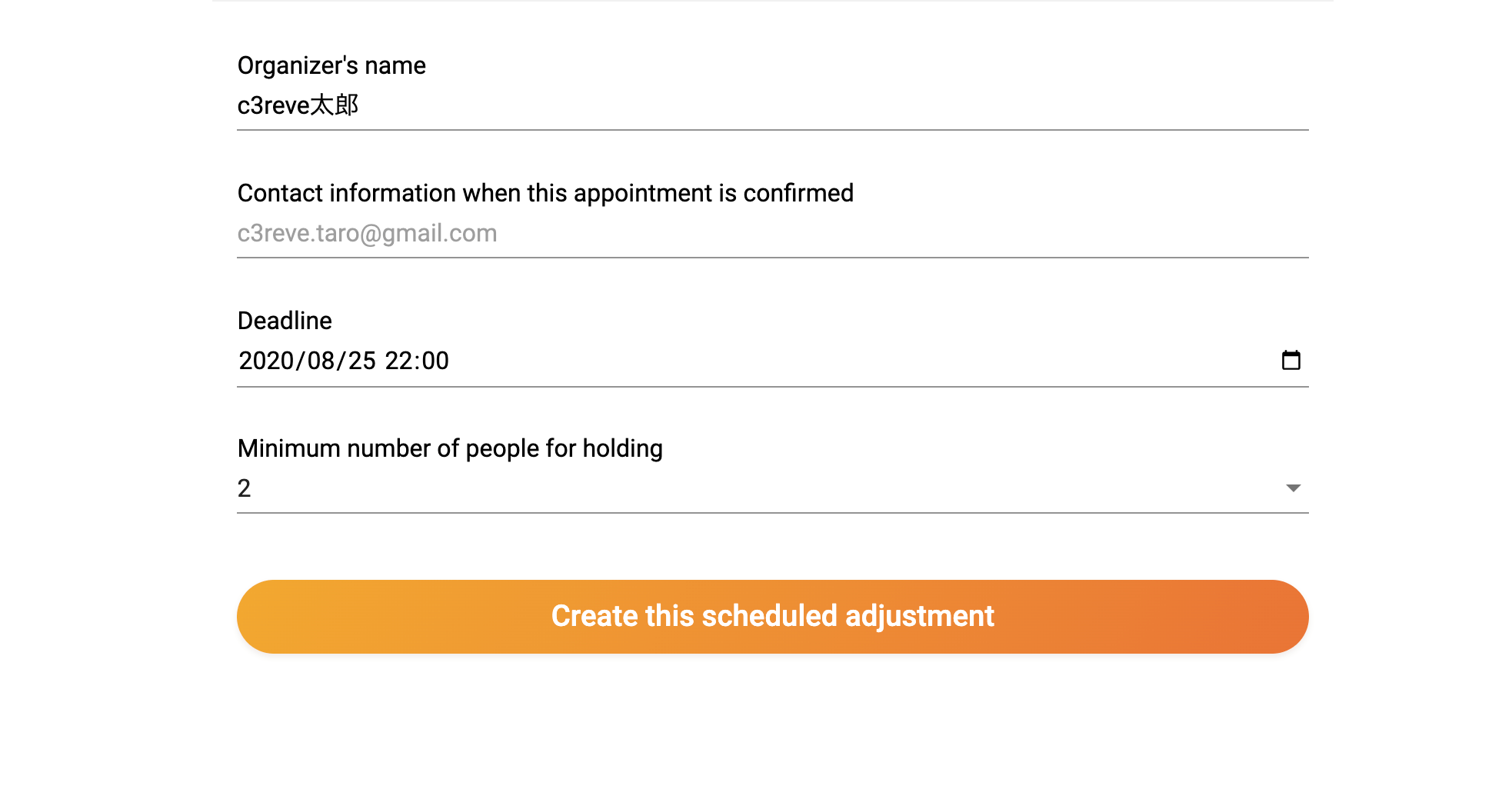Click empty space inside the Deadline field
This screenshot has width=1512, height=809.
pos(846,361)
